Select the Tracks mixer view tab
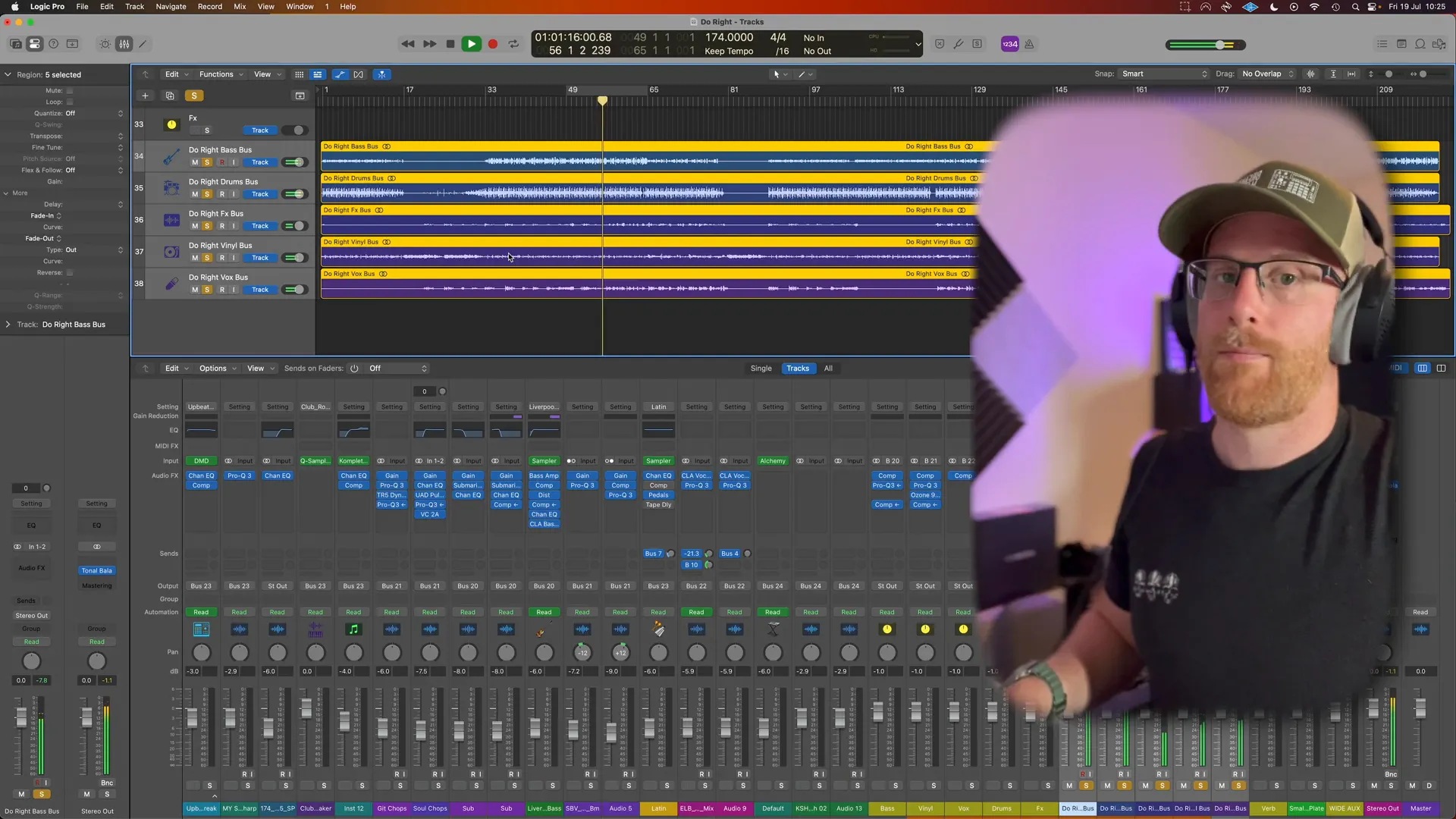Viewport: 1456px width, 819px height. click(798, 369)
